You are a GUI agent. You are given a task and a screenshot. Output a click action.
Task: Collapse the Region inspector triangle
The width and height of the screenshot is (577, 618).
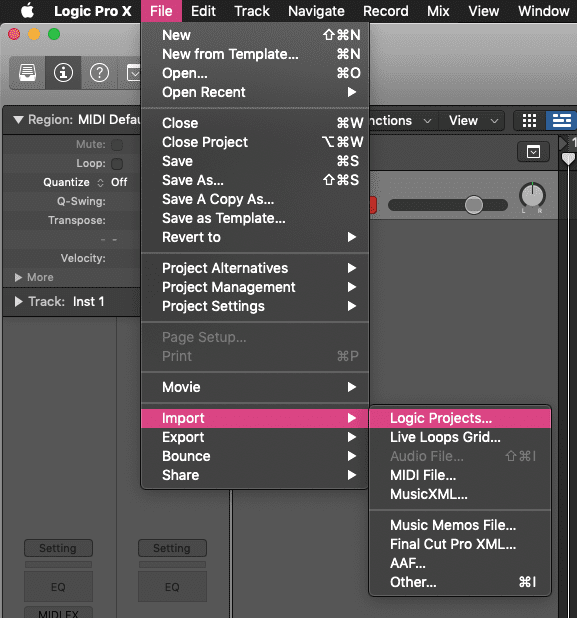(18, 120)
